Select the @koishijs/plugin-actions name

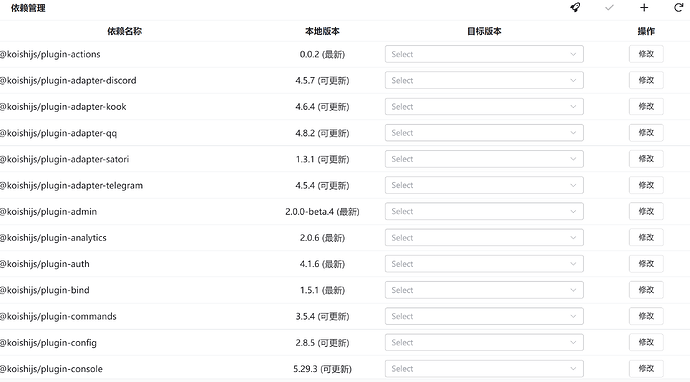tap(50, 54)
